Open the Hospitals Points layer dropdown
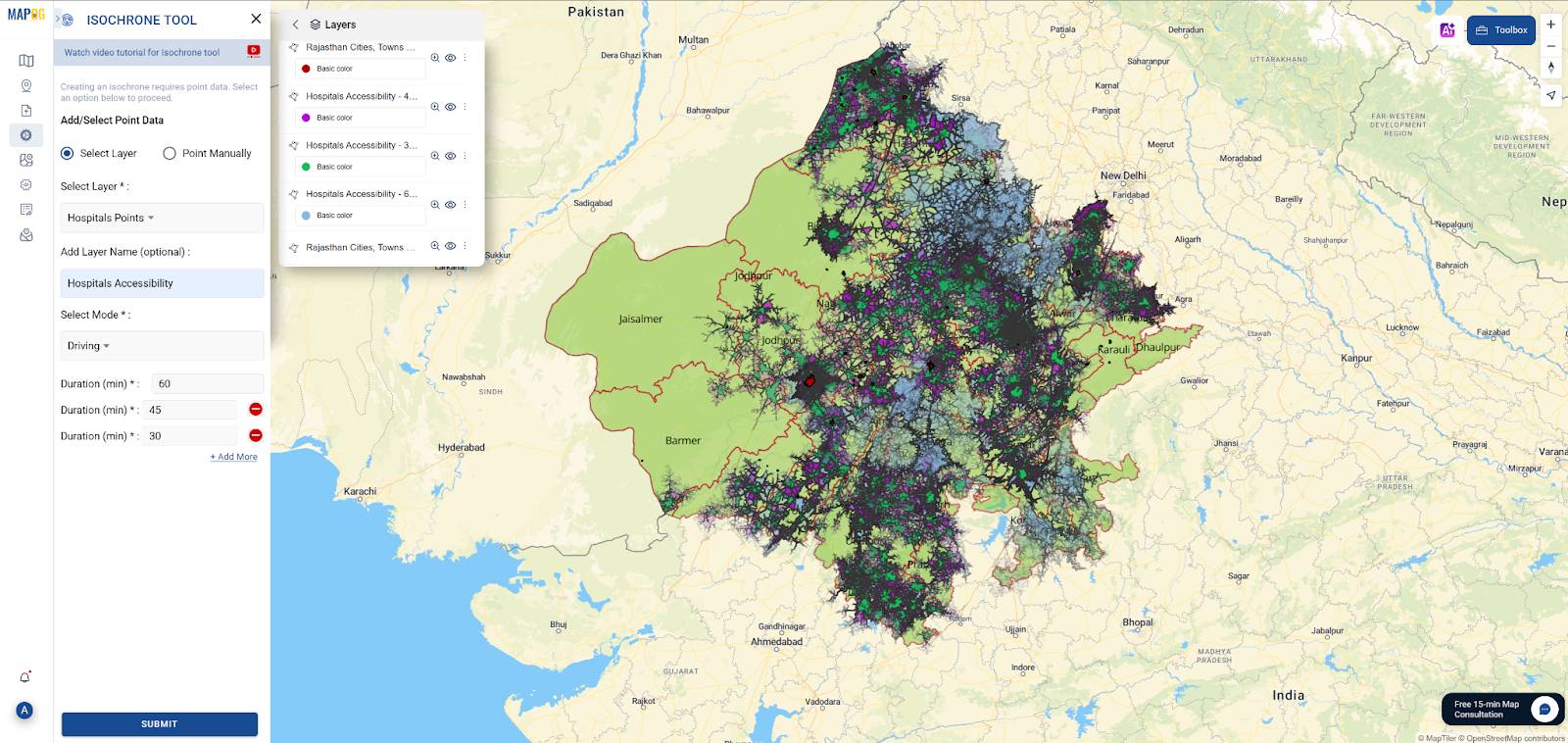1568x743 pixels. [x=162, y=218]
